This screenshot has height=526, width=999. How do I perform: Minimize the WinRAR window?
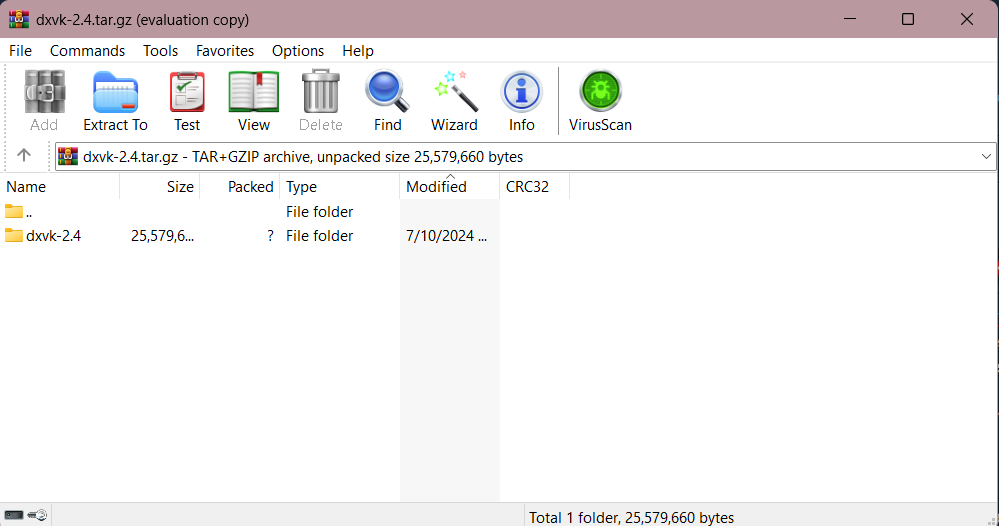[850, 19]
